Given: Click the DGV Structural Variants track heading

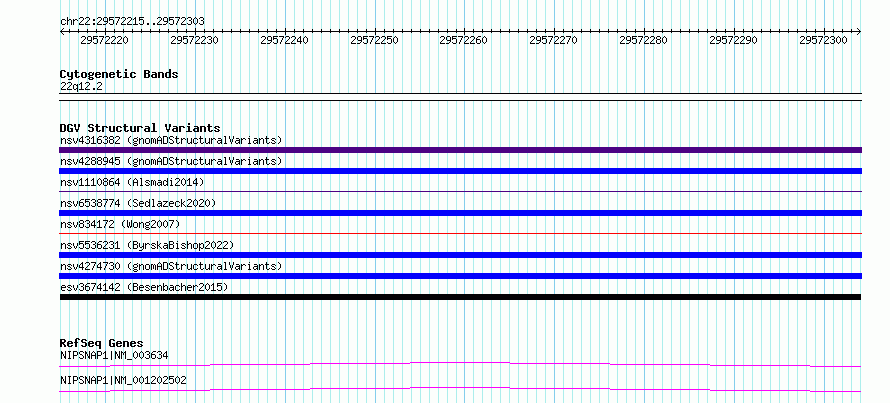Looking at the screenshot, I should coord(140,128).
